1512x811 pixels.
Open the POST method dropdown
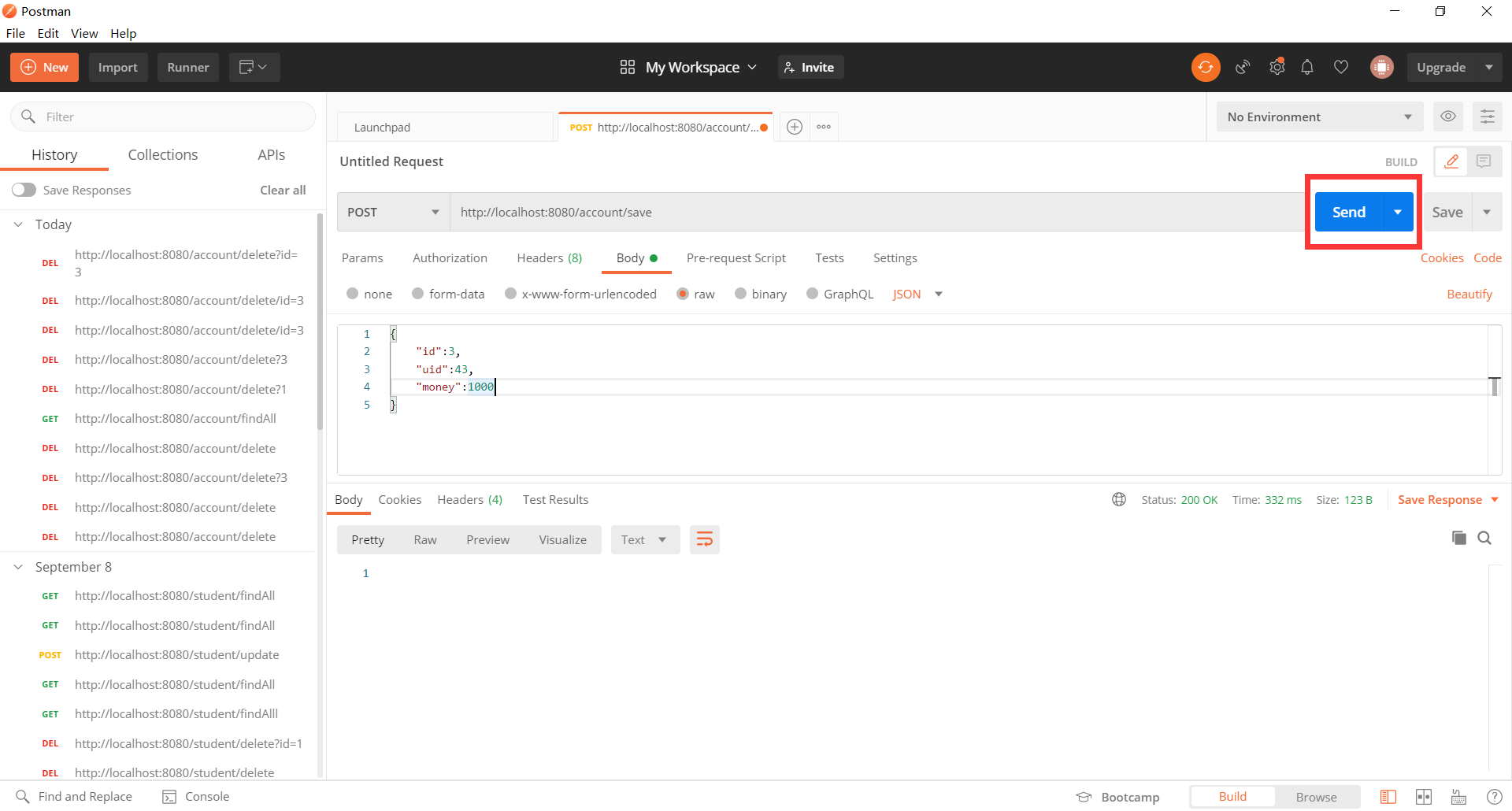[393, 212]
